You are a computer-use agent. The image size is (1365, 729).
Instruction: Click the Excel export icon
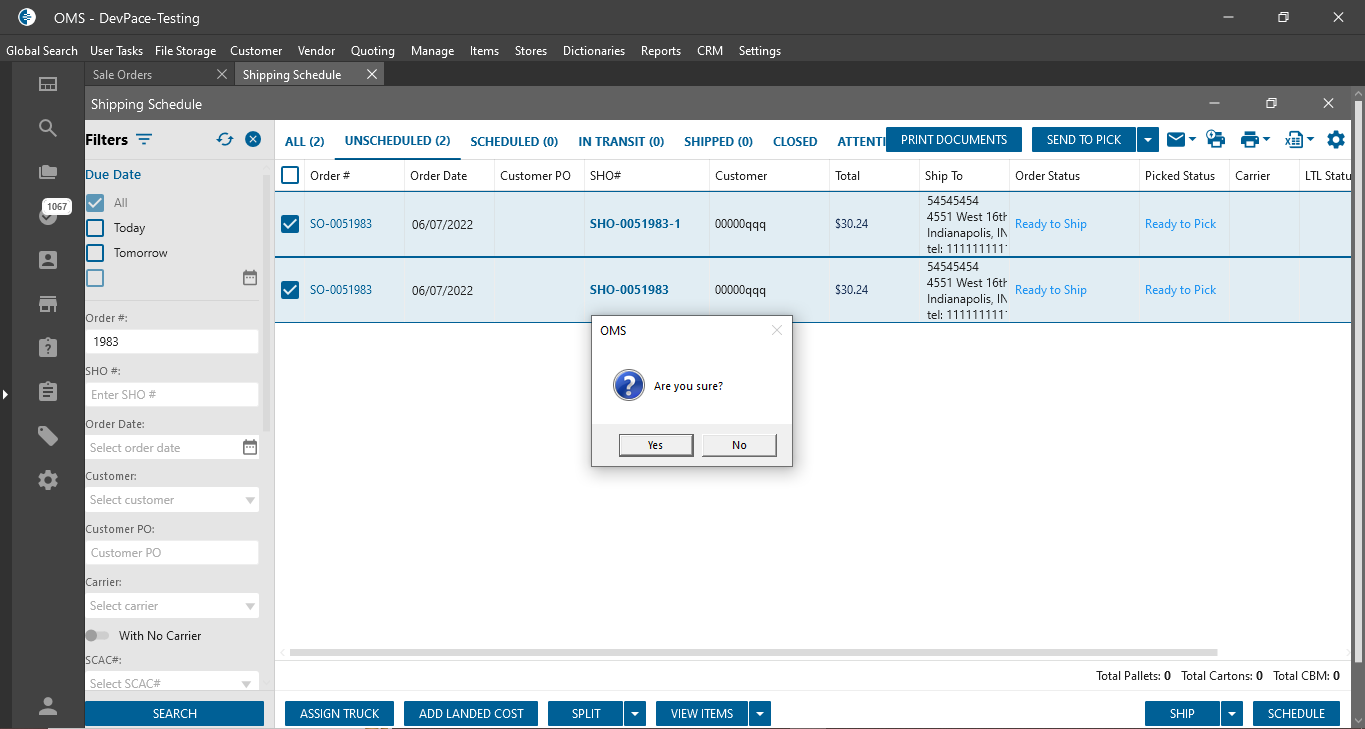click(x=1294, y=140)
